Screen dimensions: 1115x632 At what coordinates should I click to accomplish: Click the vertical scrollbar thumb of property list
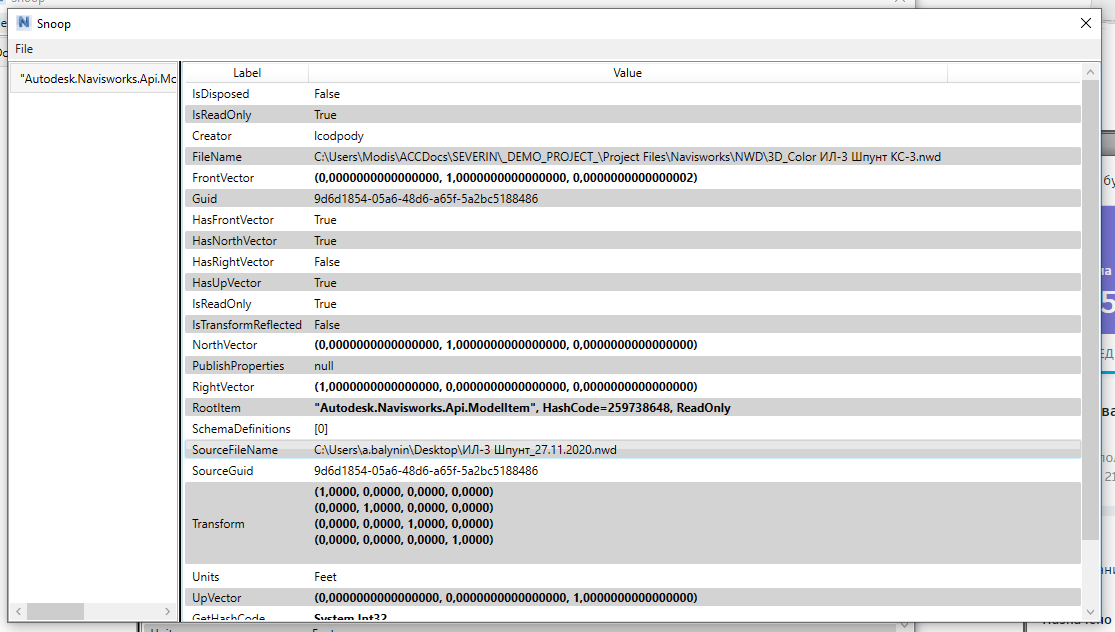[x=1090, y=310]
